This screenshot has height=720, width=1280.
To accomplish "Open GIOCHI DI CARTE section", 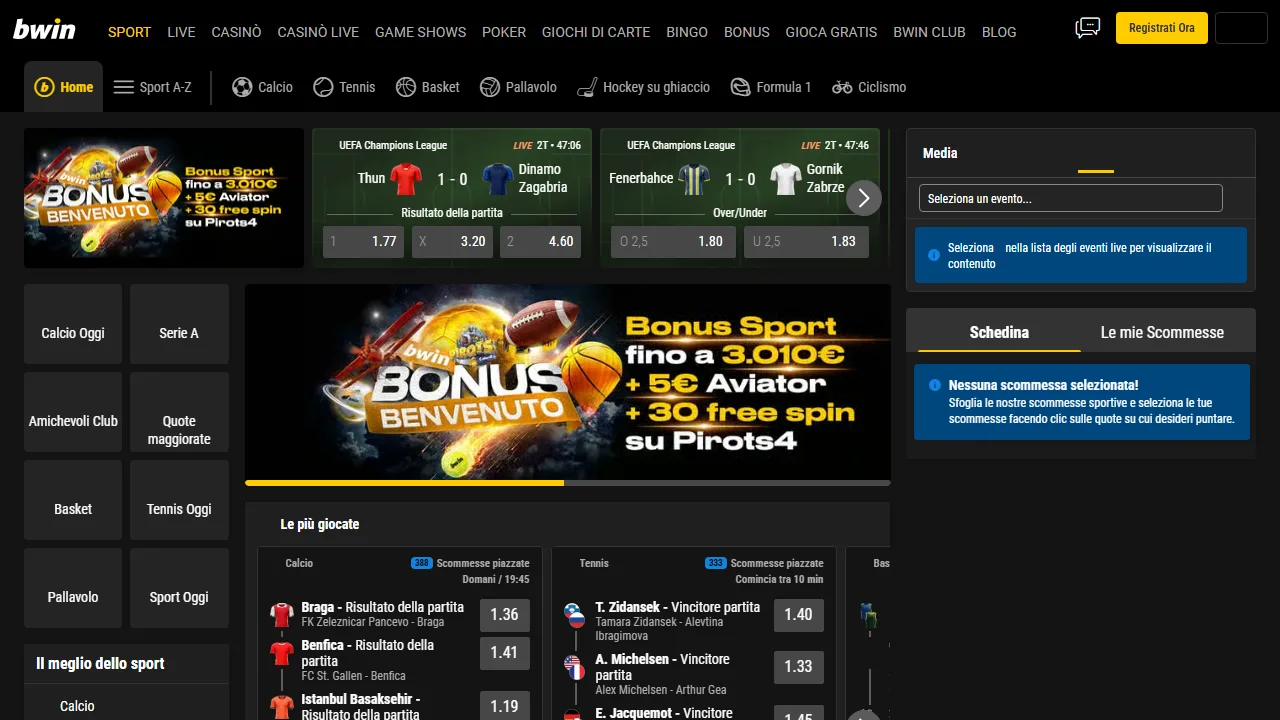I will pyautogui.click(x=596, y=32).
